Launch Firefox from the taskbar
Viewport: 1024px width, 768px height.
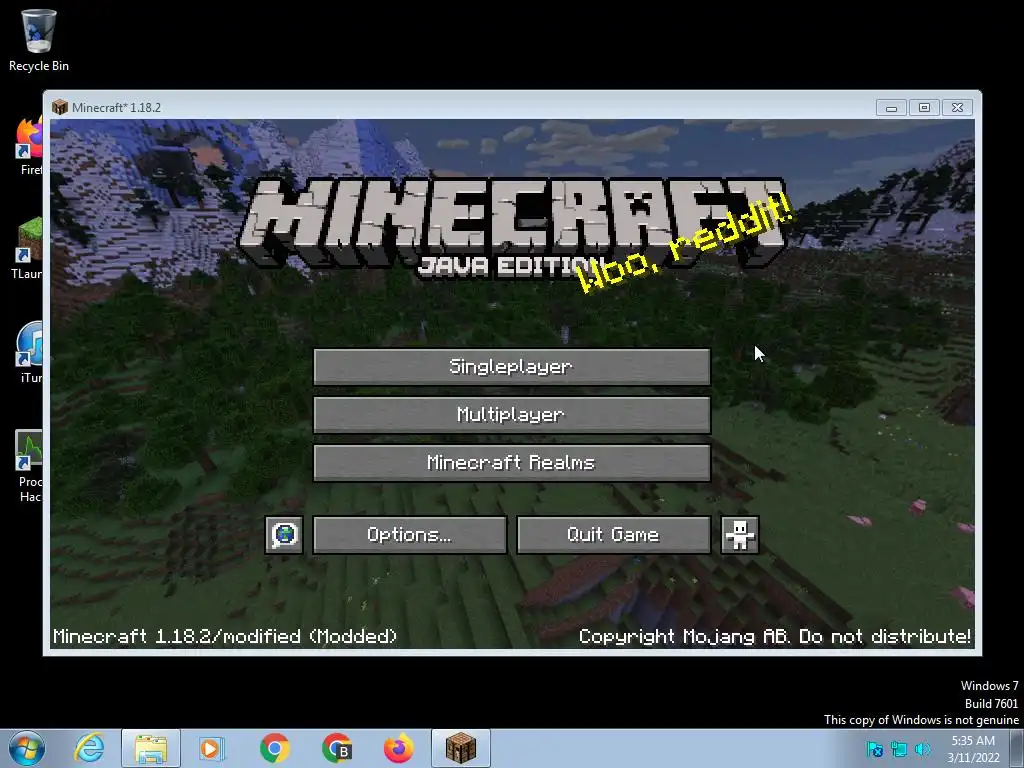(x=398, y=748)
